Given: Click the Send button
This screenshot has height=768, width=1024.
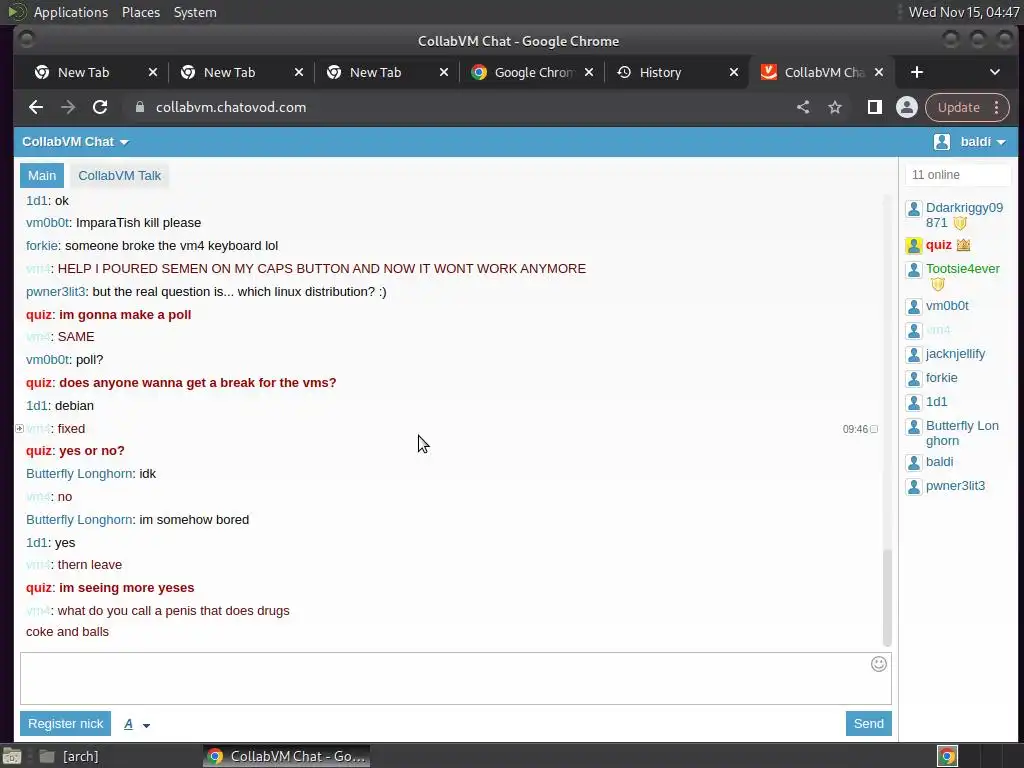Looking at the screenshot, I should (869, 724).
